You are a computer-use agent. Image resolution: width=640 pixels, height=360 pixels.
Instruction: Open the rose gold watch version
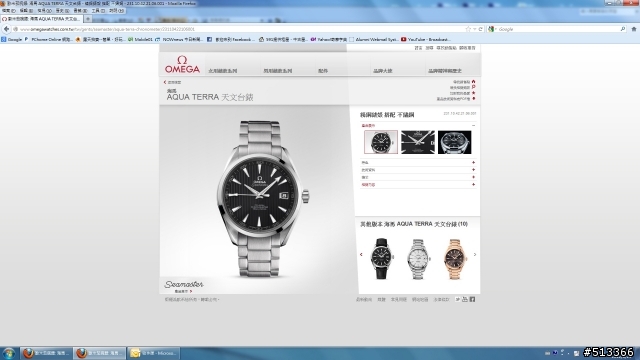coord(455,259)
